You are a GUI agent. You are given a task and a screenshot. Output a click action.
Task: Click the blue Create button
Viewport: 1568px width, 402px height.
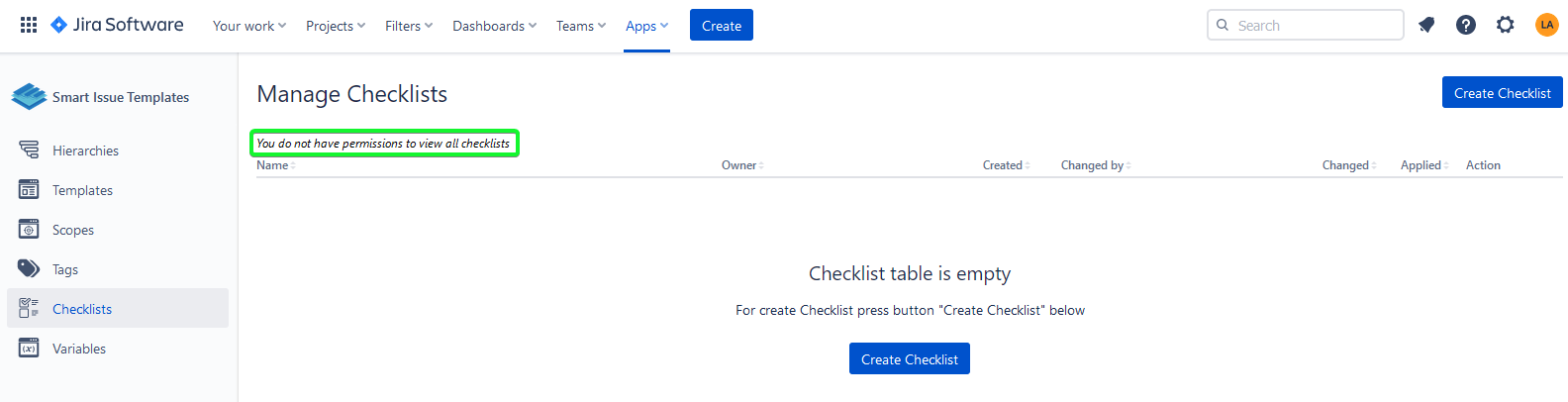click(x=721, y=26)
